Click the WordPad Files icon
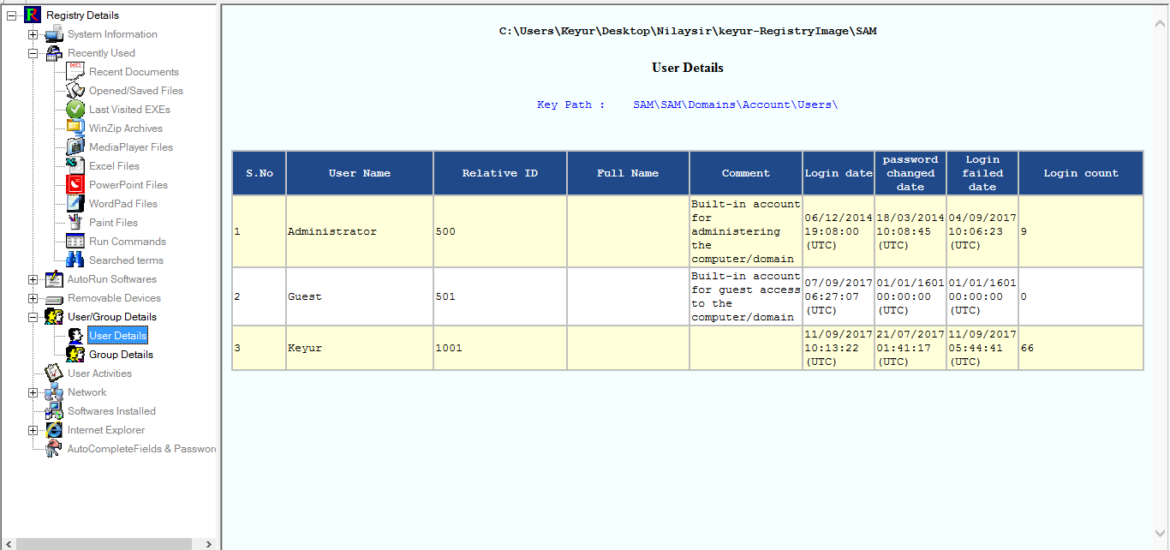1170x550 pixels. coord(76,204)
